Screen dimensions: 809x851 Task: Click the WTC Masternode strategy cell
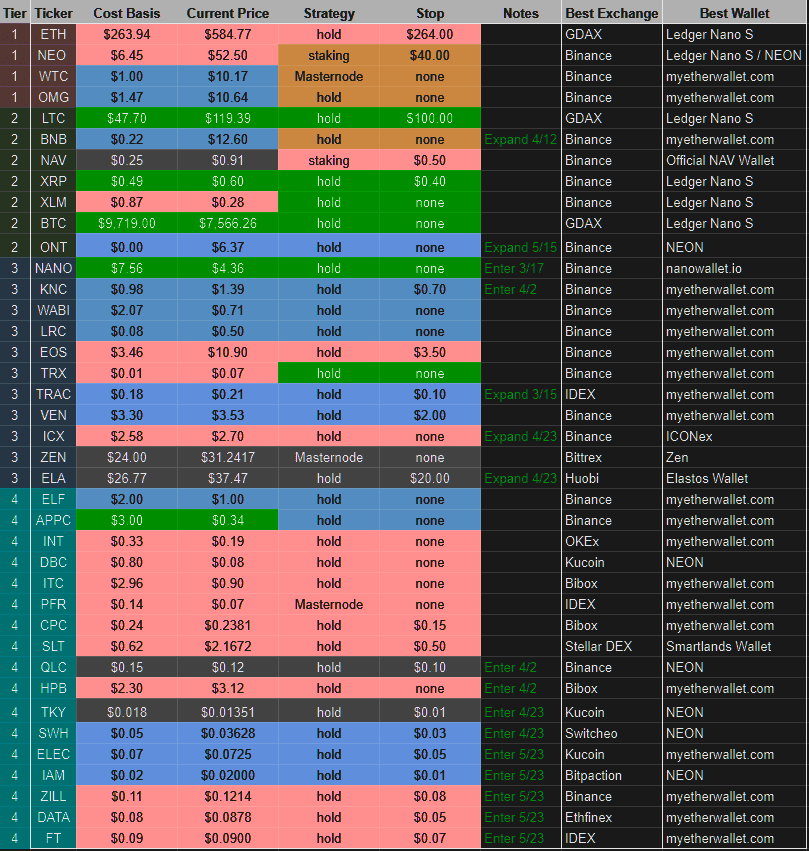click(x=329, y=77)
